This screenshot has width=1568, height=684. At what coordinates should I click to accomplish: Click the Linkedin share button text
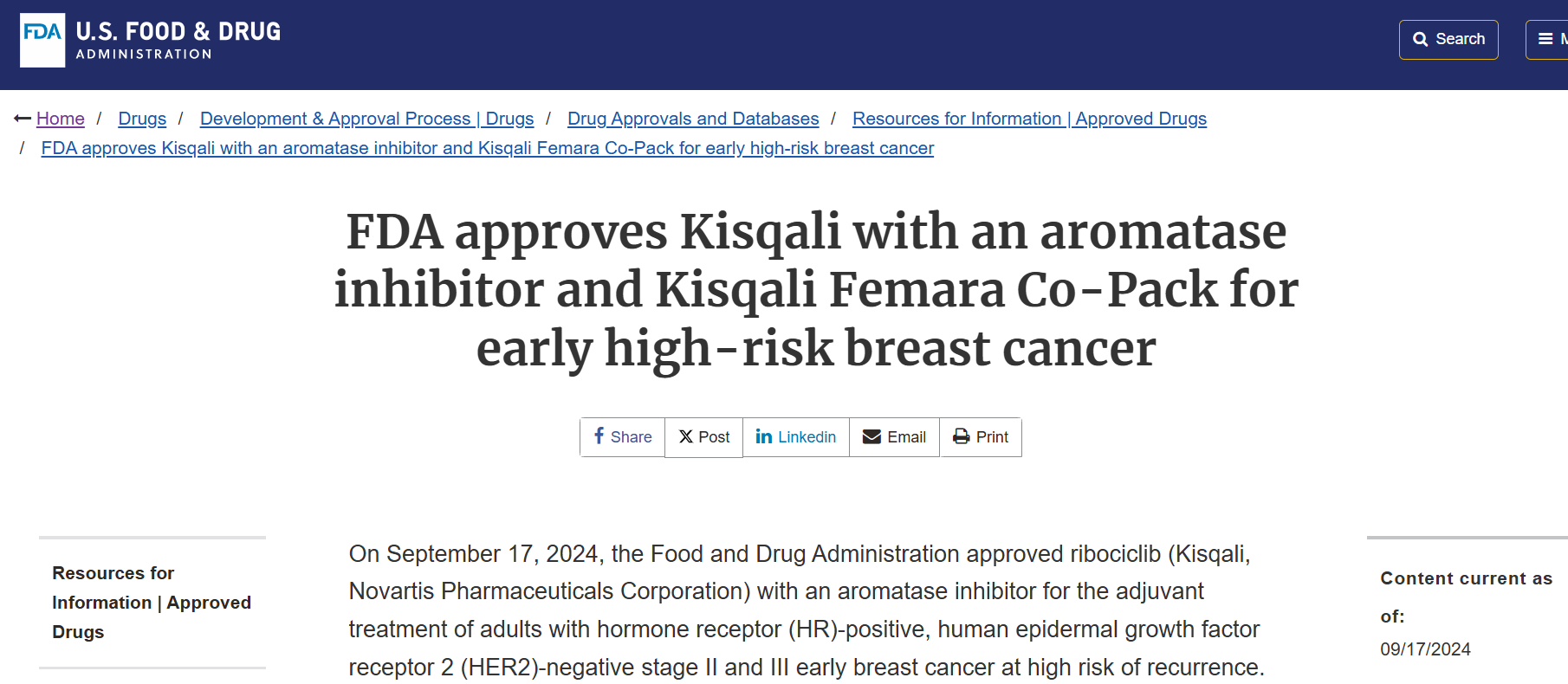[807, 437]
